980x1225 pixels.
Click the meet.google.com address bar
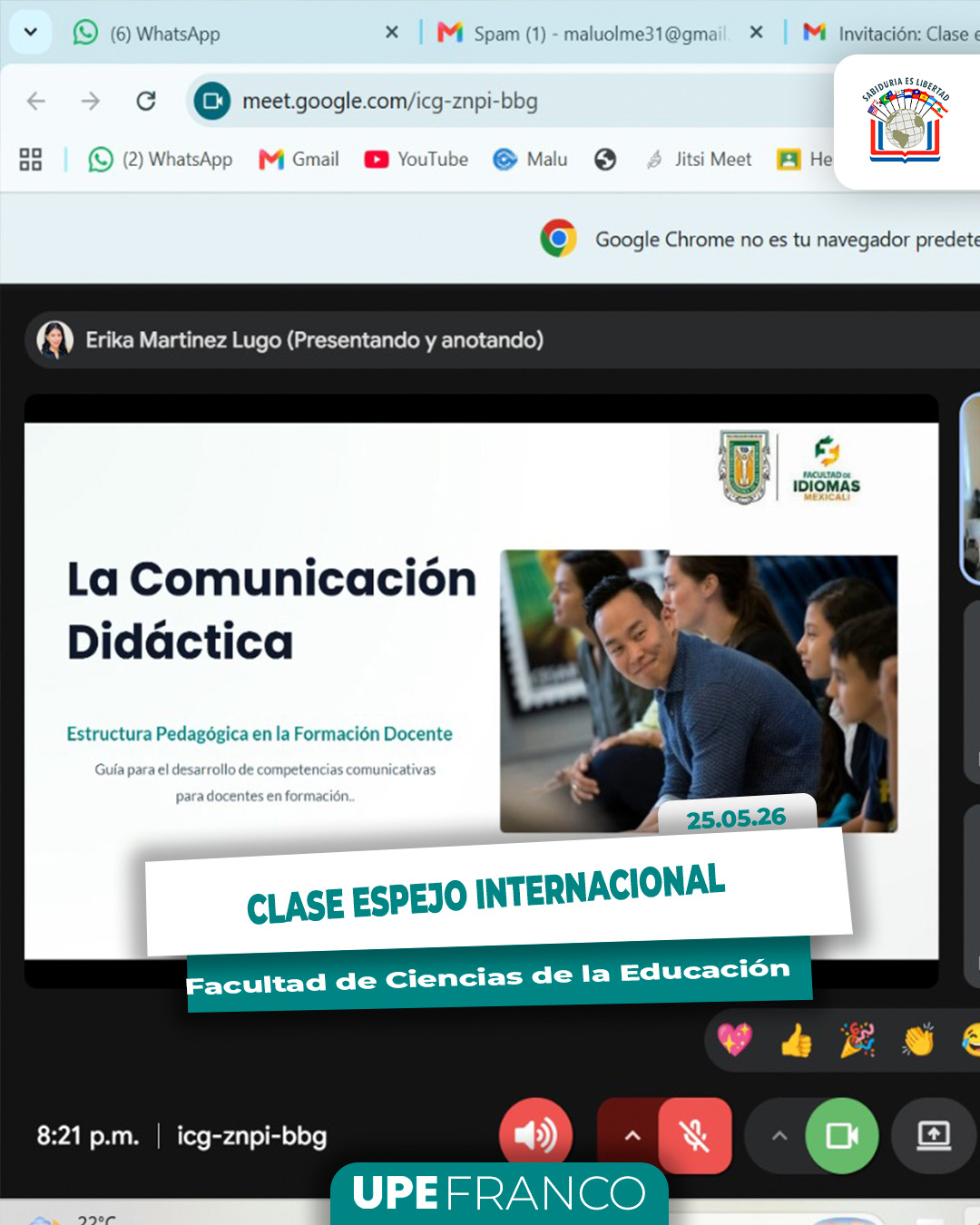point(508,101)
